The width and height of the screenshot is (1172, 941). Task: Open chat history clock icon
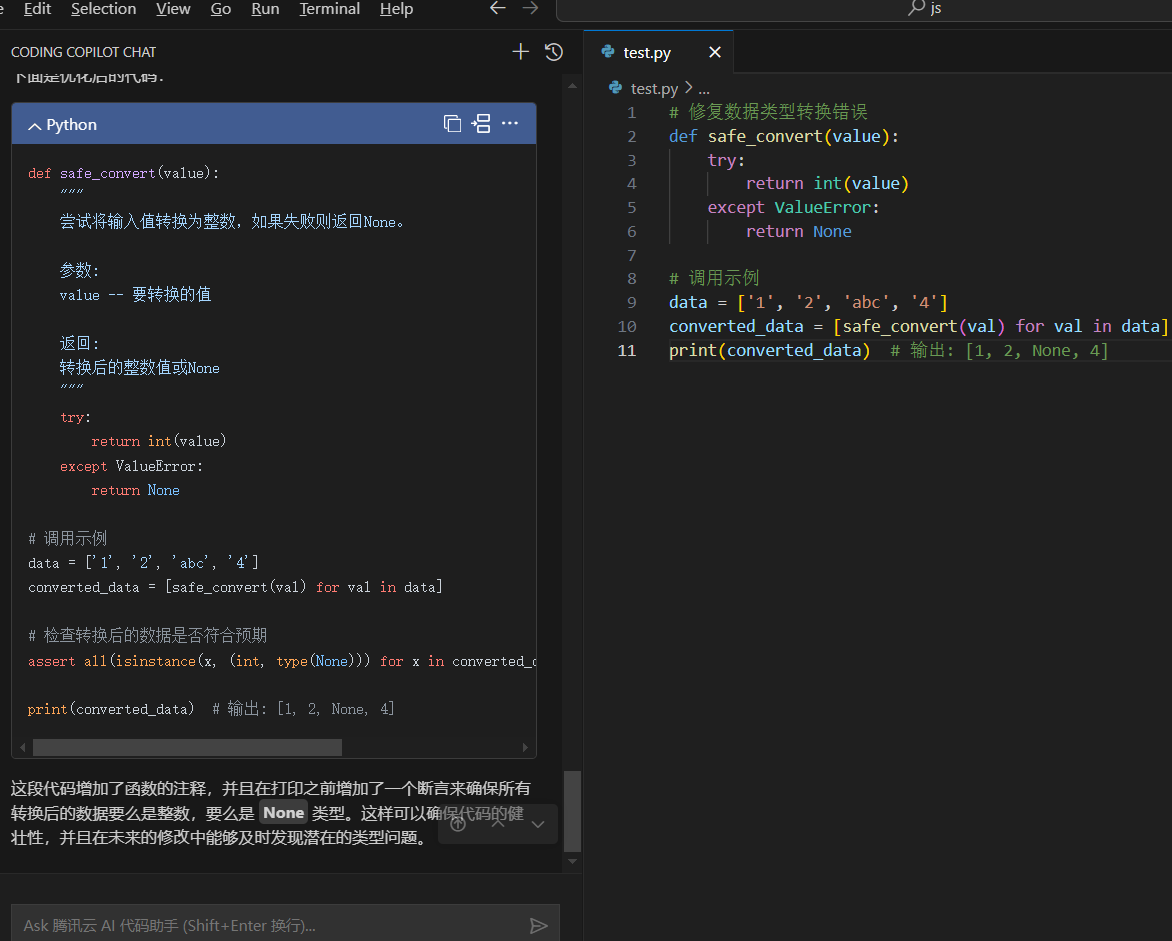[554, 52]
